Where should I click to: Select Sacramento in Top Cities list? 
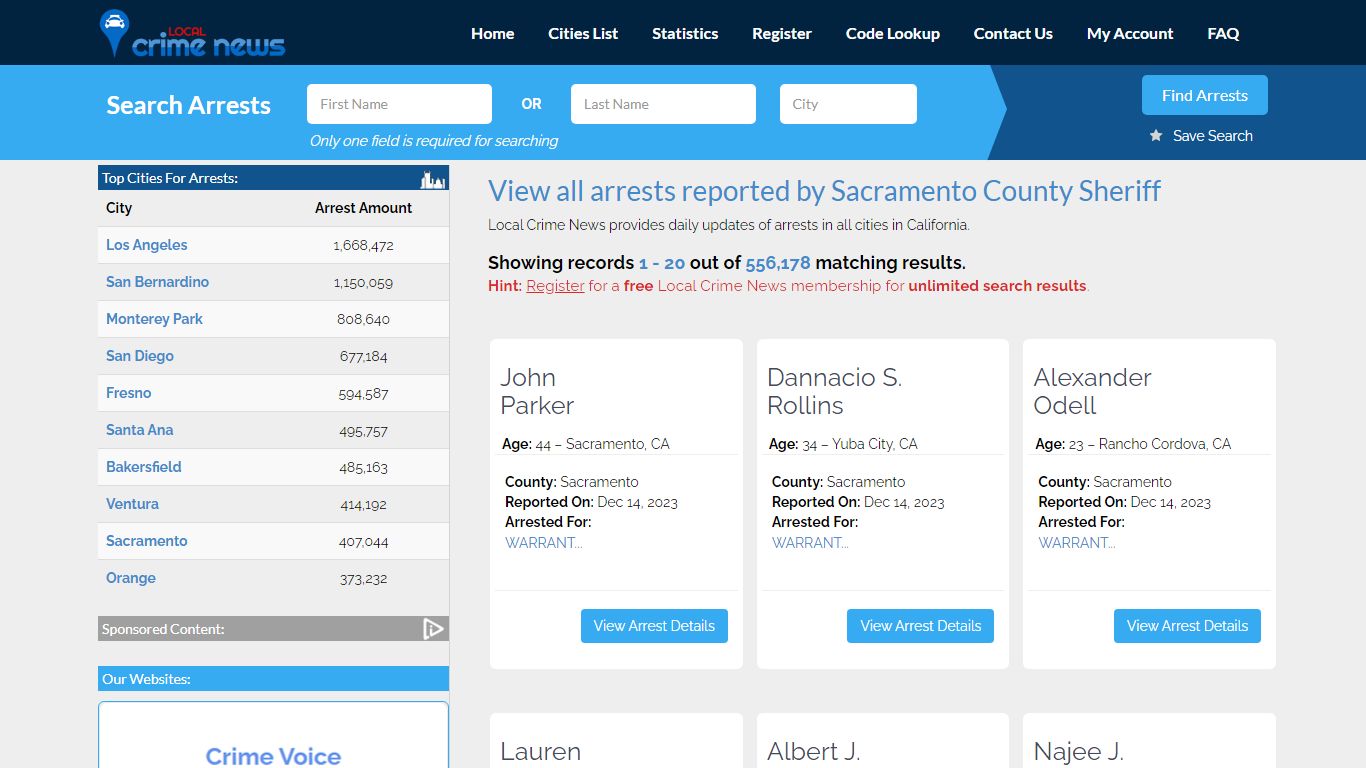(x=147, y=541)
